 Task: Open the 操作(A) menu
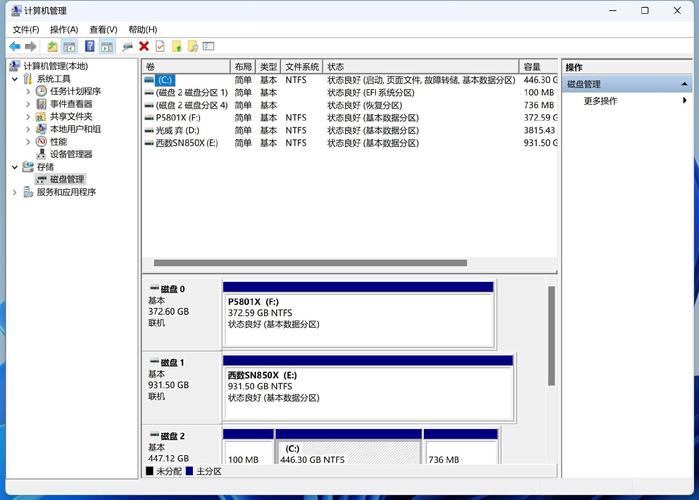tap(64, 30)
